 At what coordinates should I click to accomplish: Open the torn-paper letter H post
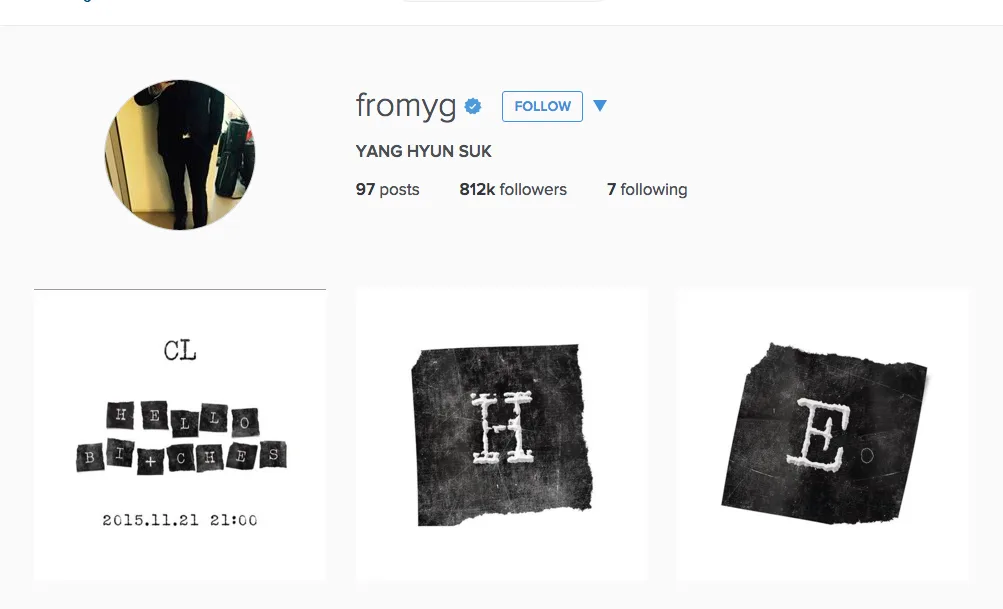(502, 435)
